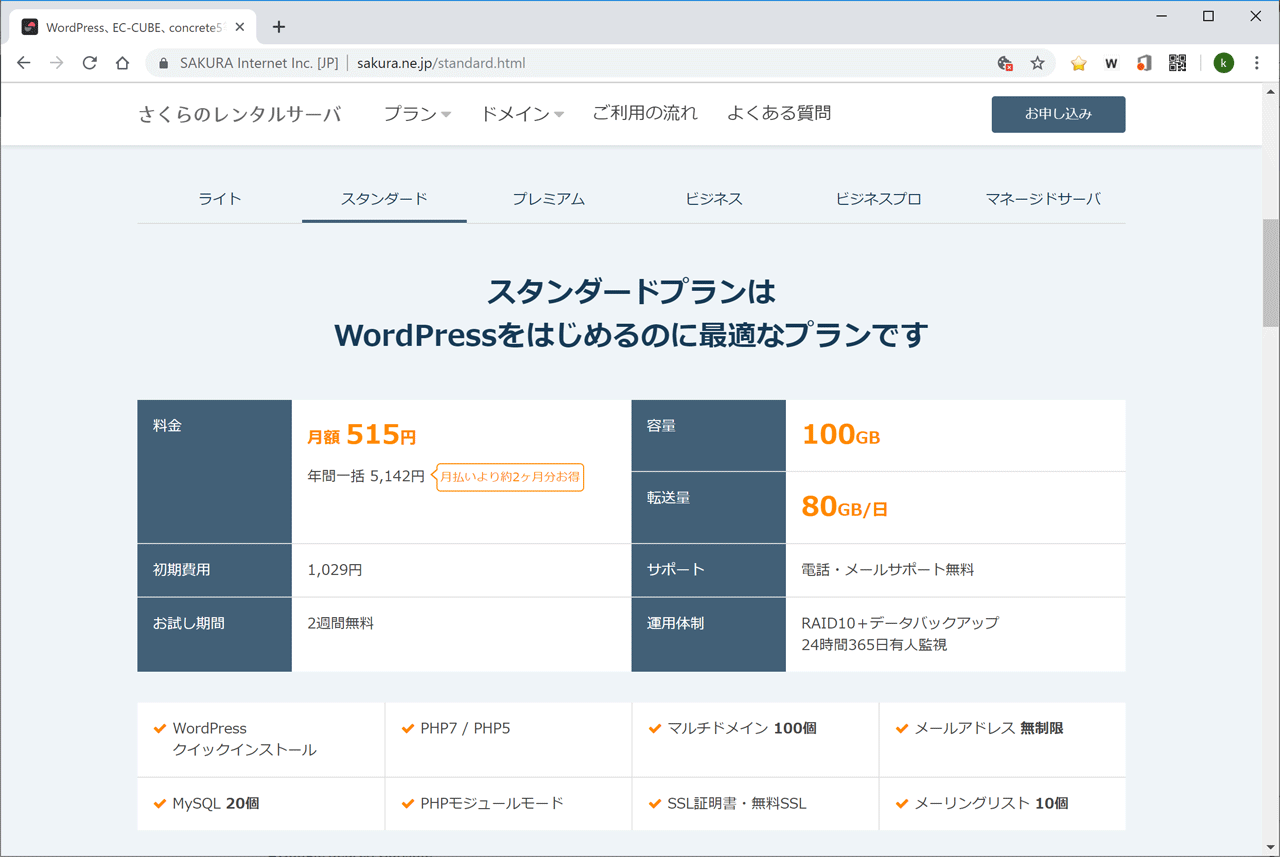This screenshot has width=1280, height=857.
Task: Click the お申し込み button
Action: click(1058, 114)
